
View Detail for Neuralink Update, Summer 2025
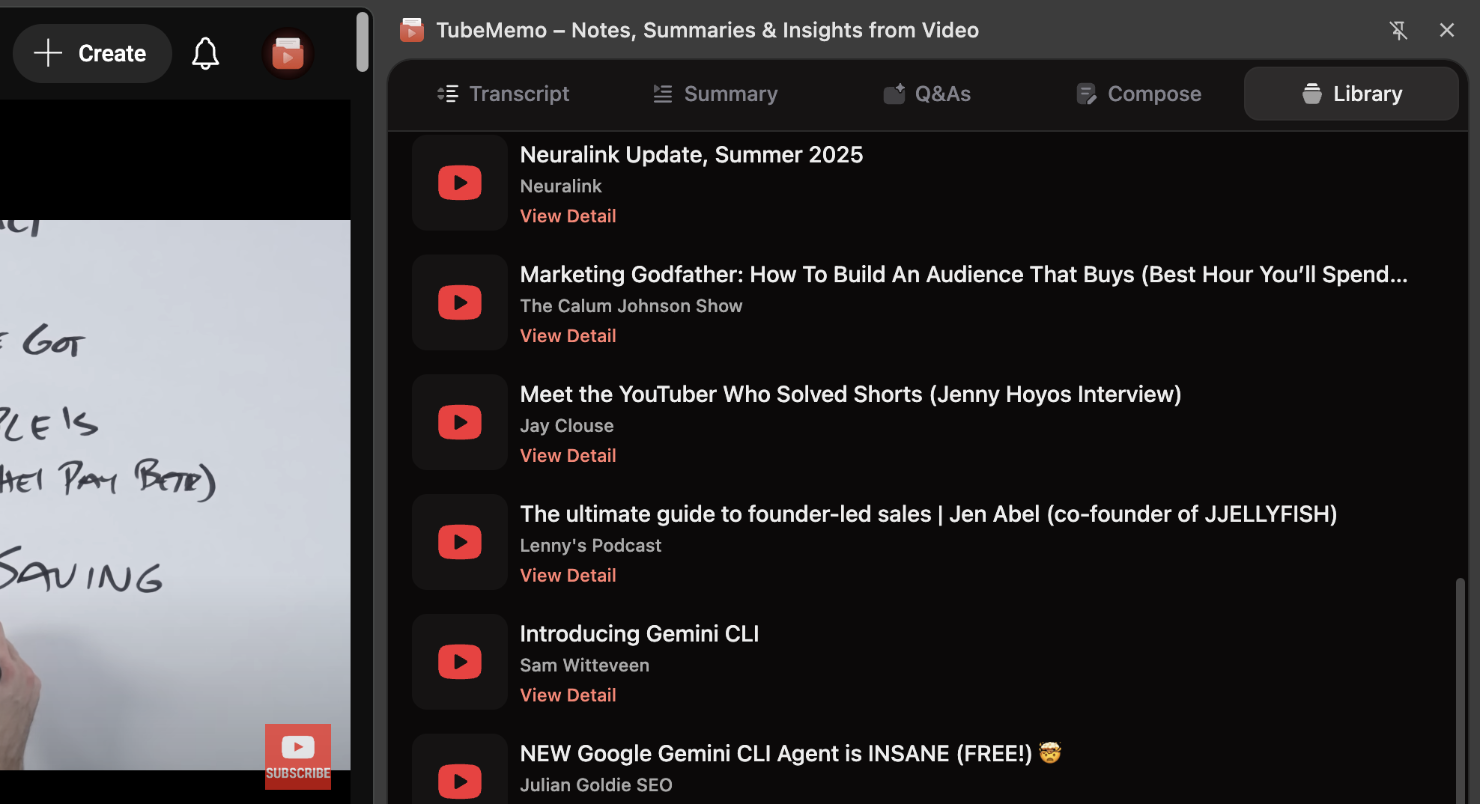tap(568, 216)
